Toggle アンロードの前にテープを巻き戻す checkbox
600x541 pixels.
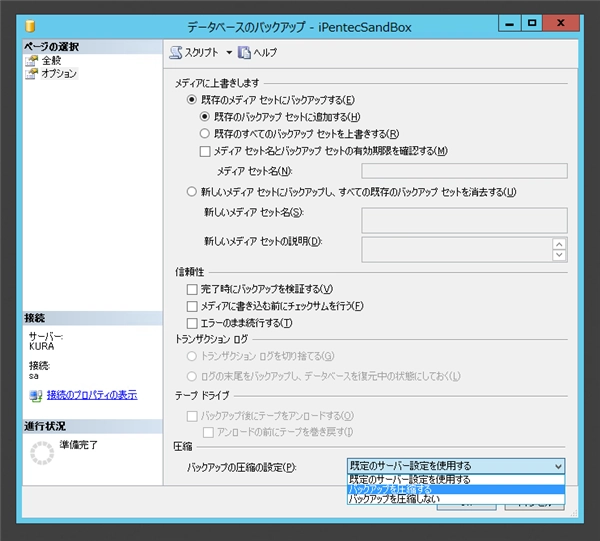(x=208, y=432)
